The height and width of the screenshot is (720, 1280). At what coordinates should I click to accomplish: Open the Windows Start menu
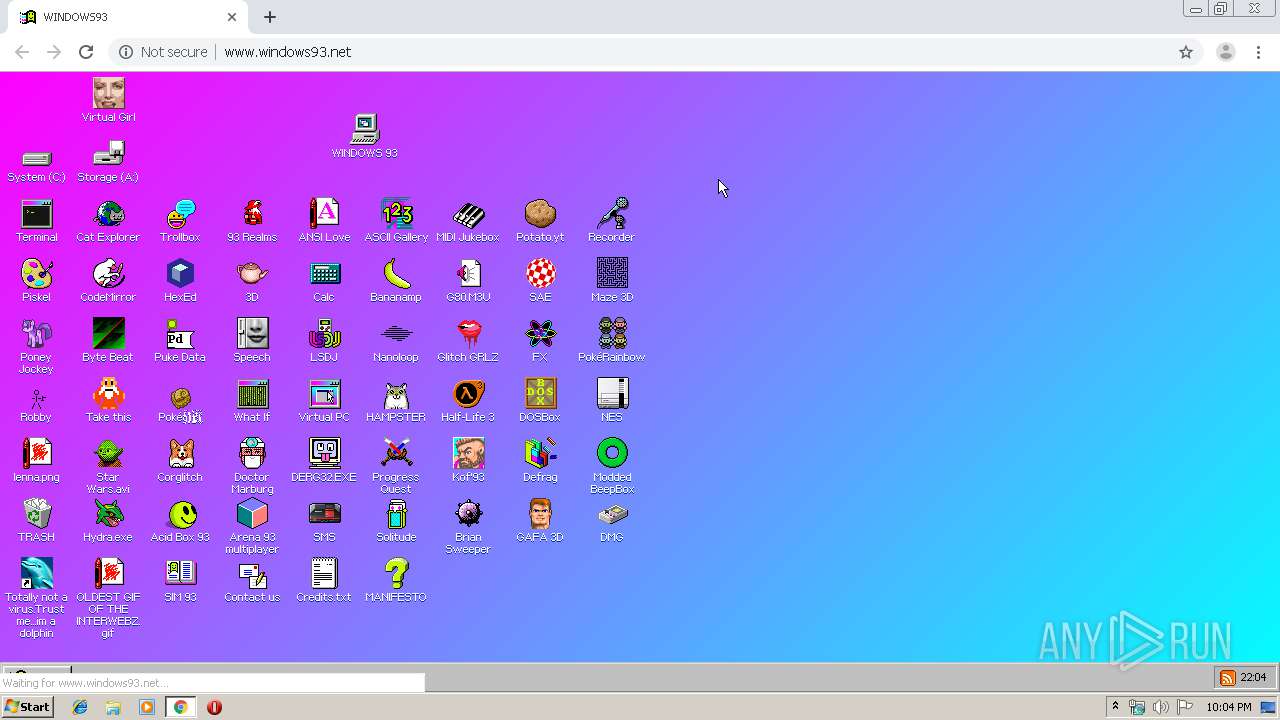(27, 707)
